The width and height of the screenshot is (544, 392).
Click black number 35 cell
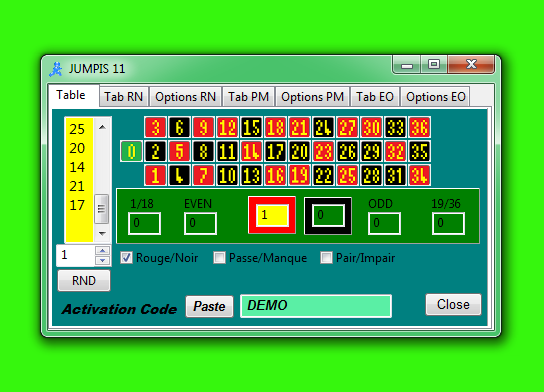point(419,151)
